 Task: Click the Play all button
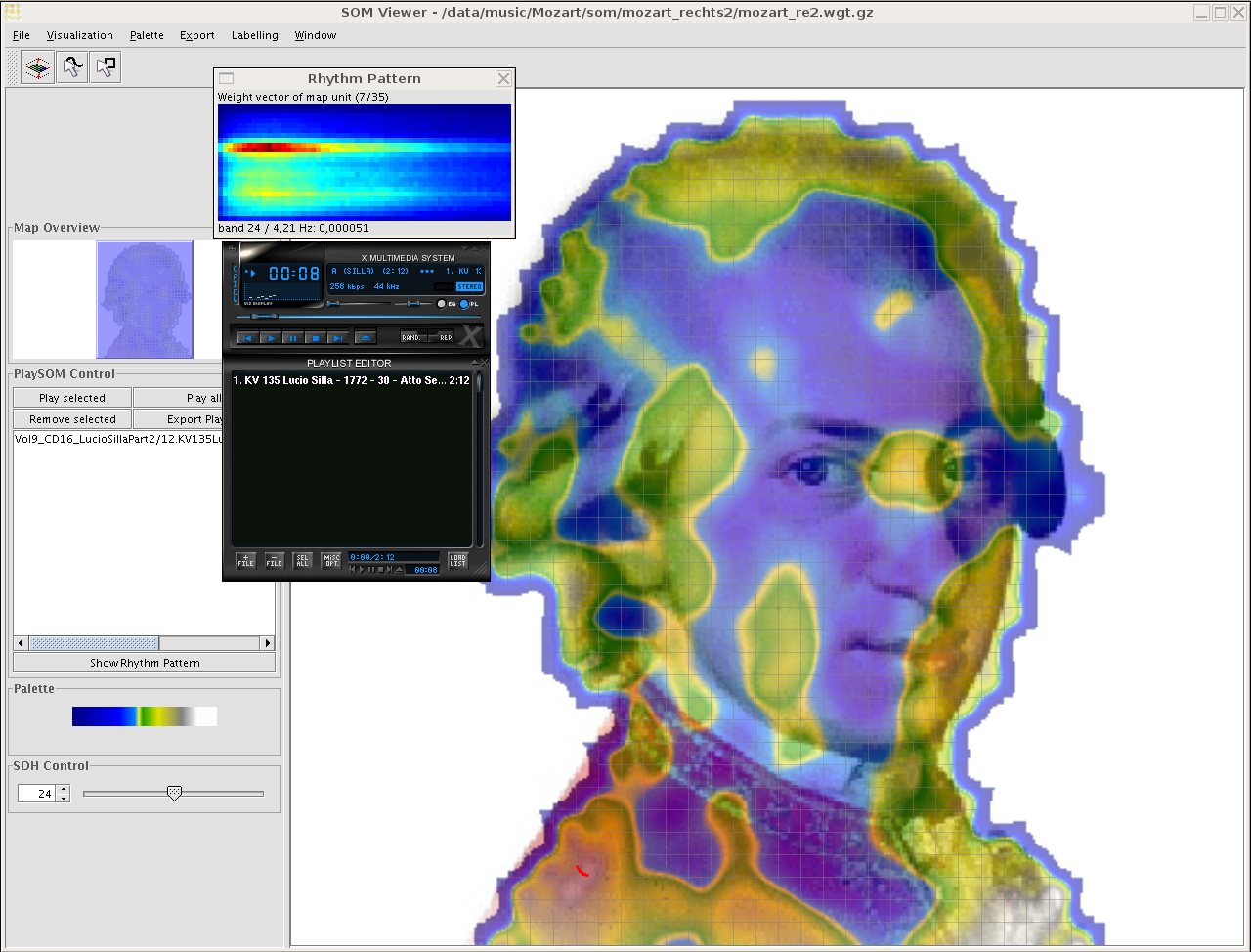(x=179, y=398)
